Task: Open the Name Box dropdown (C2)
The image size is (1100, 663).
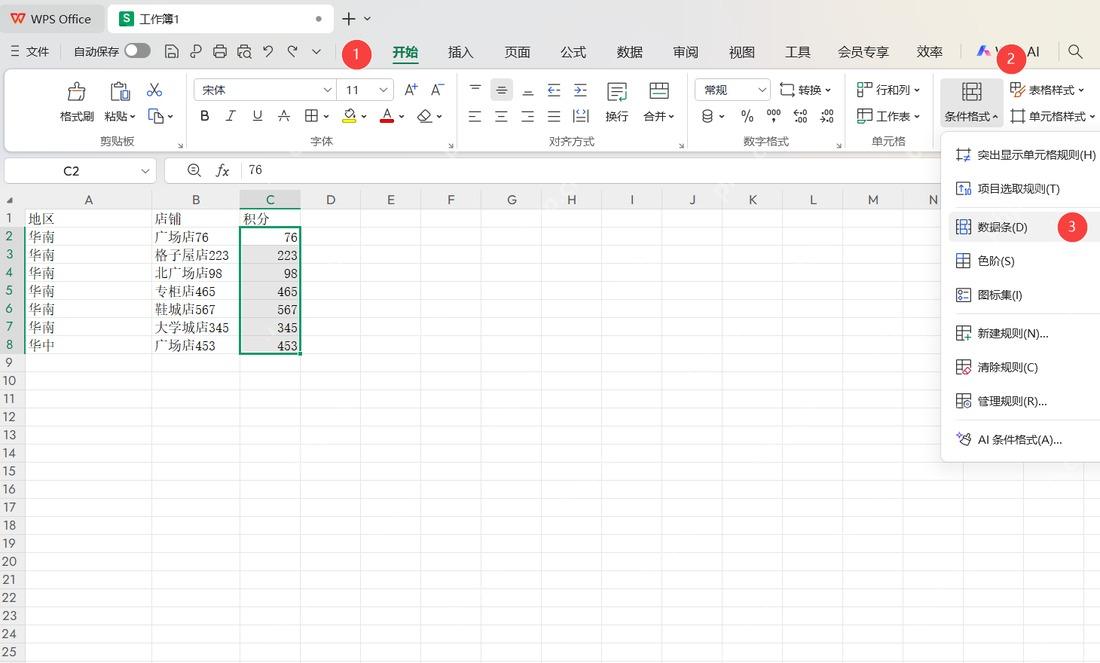Action: click(145, 170)
